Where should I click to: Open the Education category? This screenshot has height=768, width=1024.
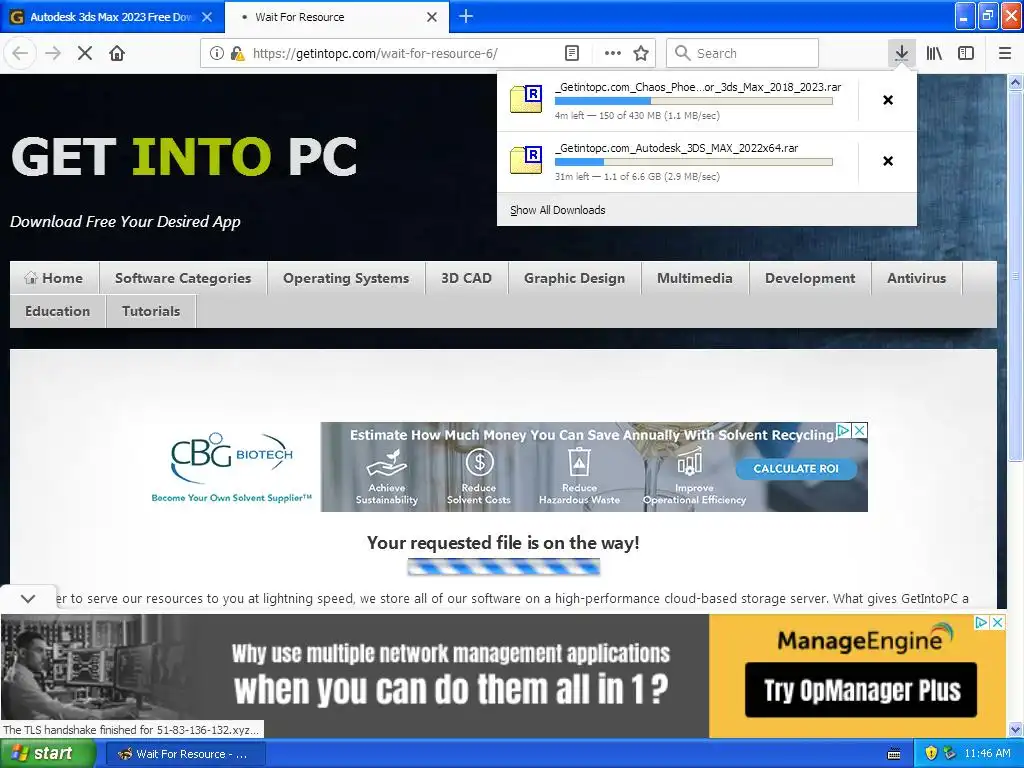point(57,311)
